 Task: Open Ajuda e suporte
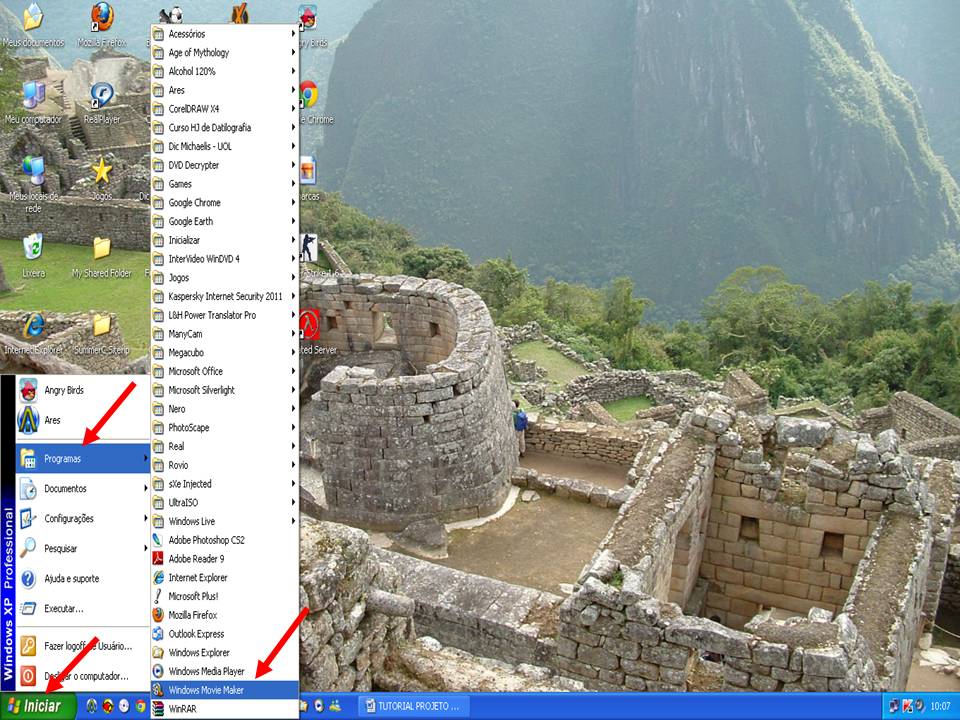83,579
